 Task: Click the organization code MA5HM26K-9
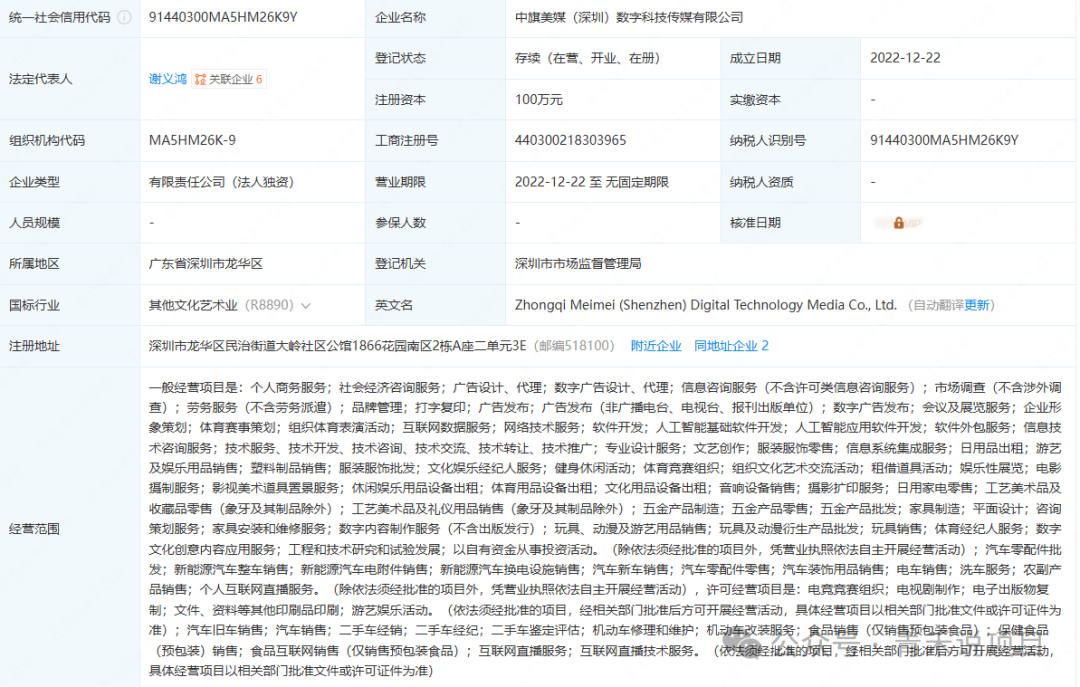pos(192,140)
